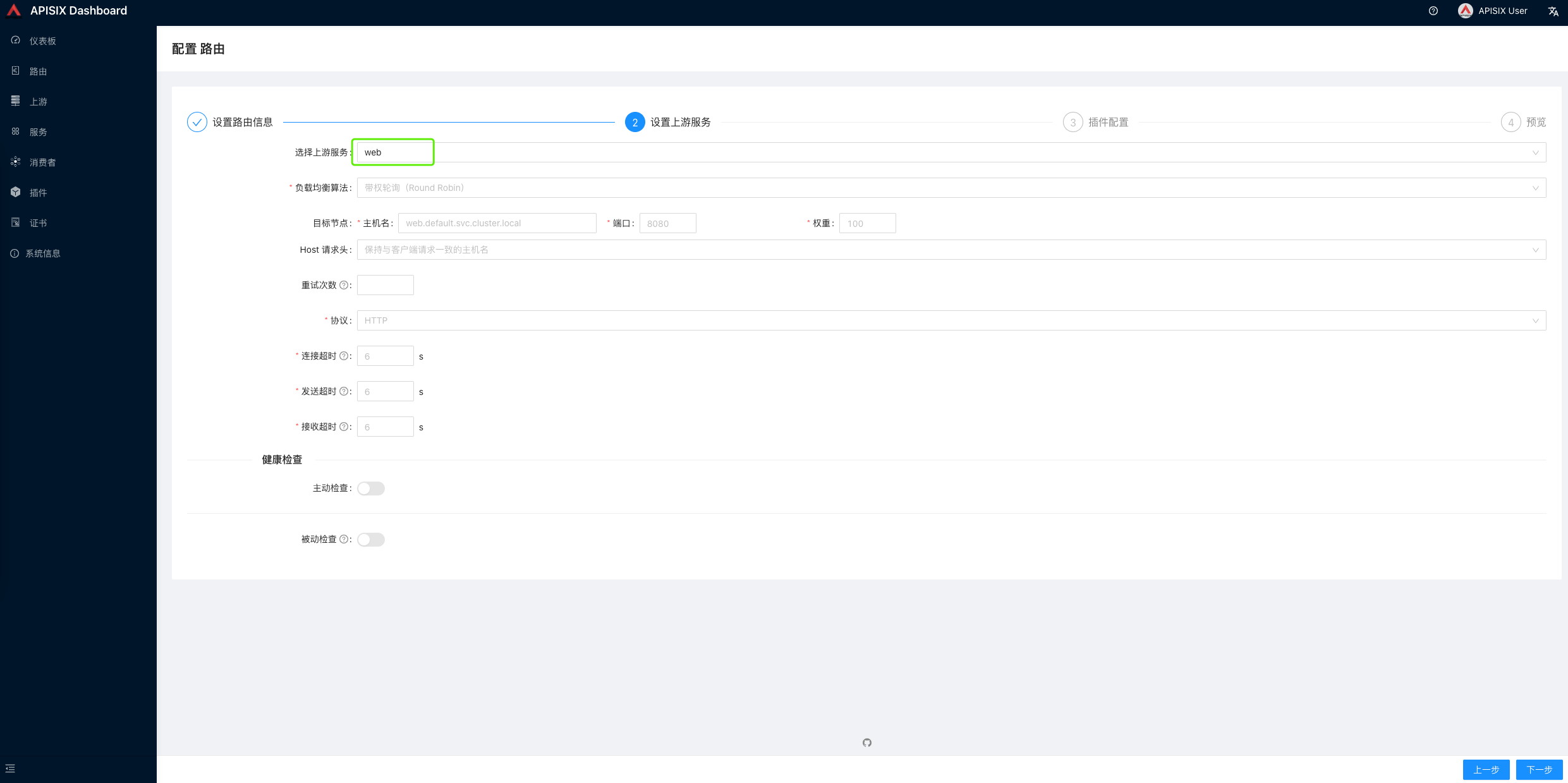Click the help question-mark icon in header

(x=1433, y=11)
